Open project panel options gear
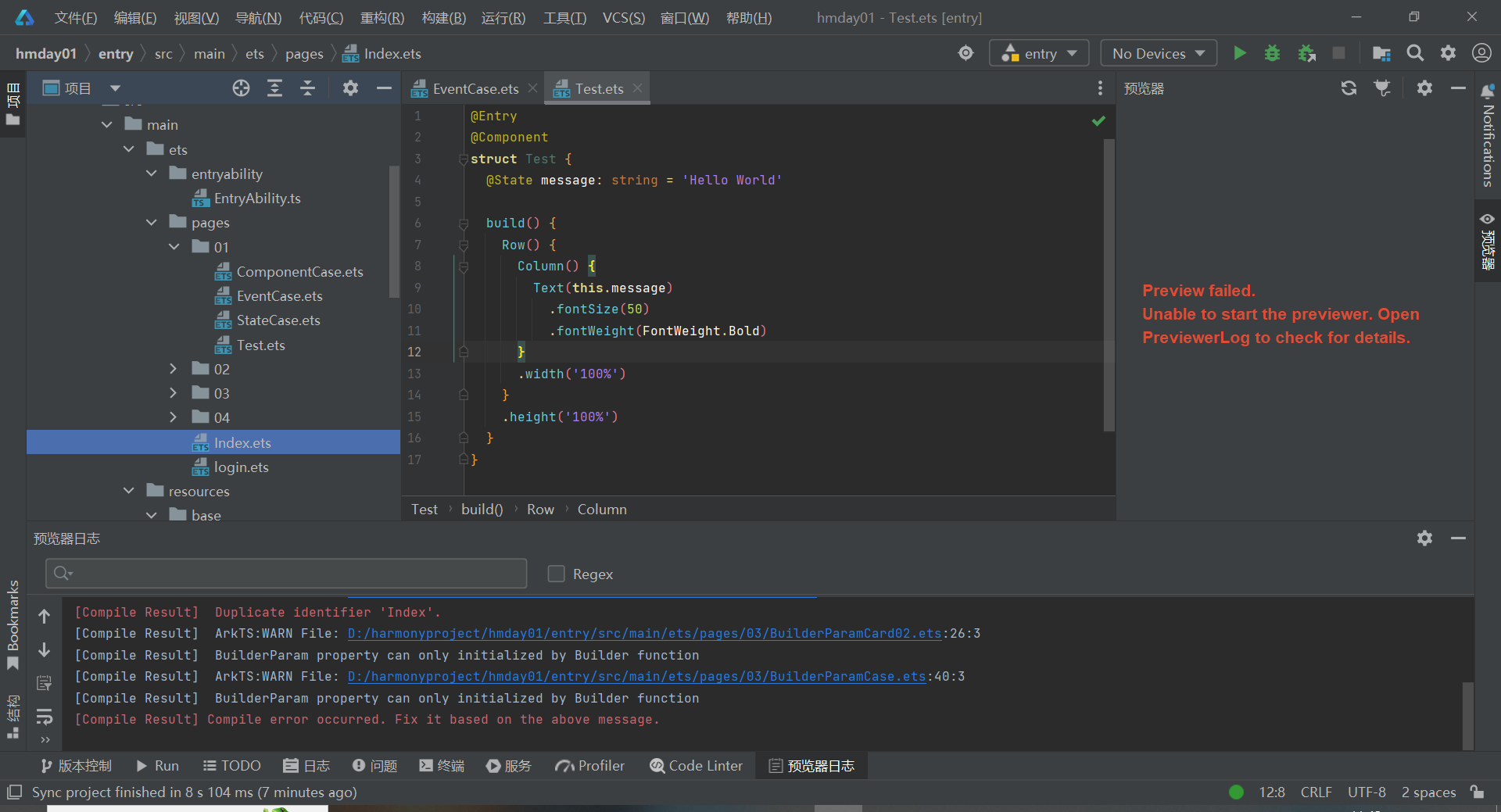This screenshot has height=812, width=1501. [x=350, y=88]
